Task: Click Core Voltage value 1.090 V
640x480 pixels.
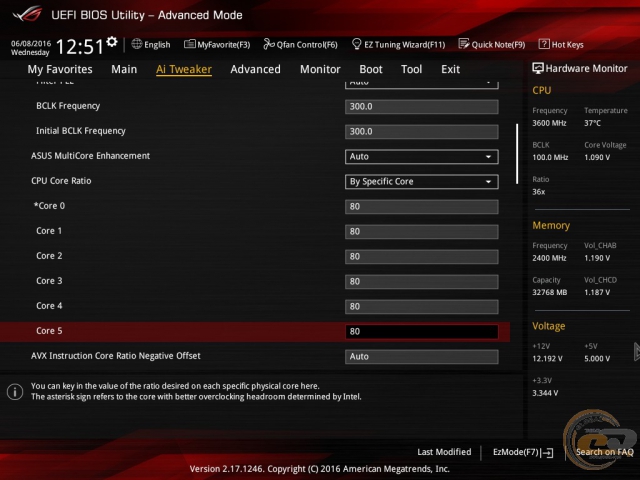Action: 597,158
